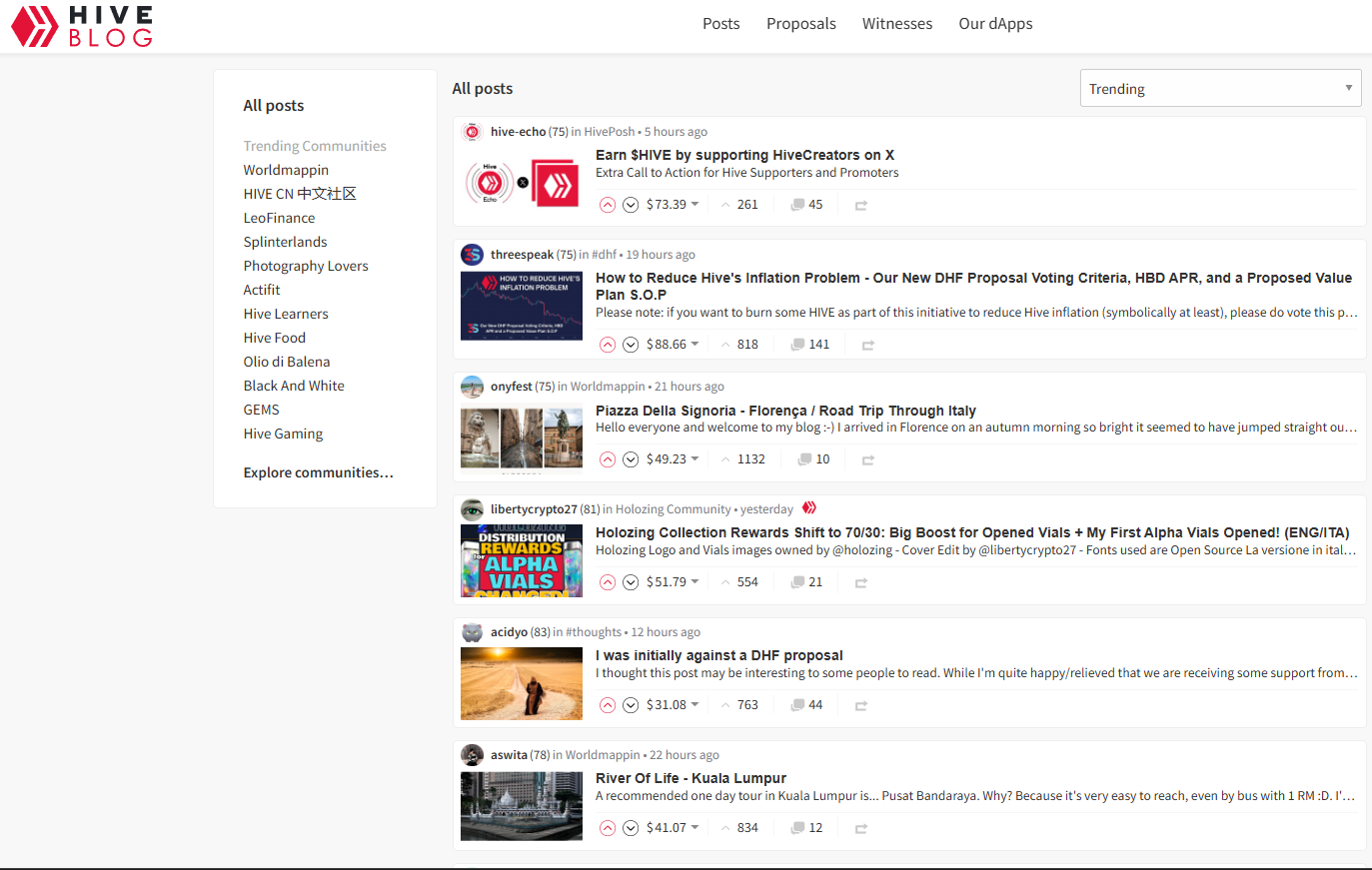Viewport: 1372px width, 870px height.
Task: Upvote aswita's River Of Life post
Action: (608, 827)
